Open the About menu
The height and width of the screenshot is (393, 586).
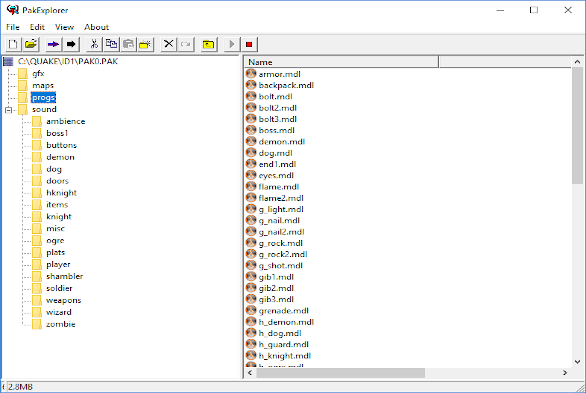click(x=96, y=27)
